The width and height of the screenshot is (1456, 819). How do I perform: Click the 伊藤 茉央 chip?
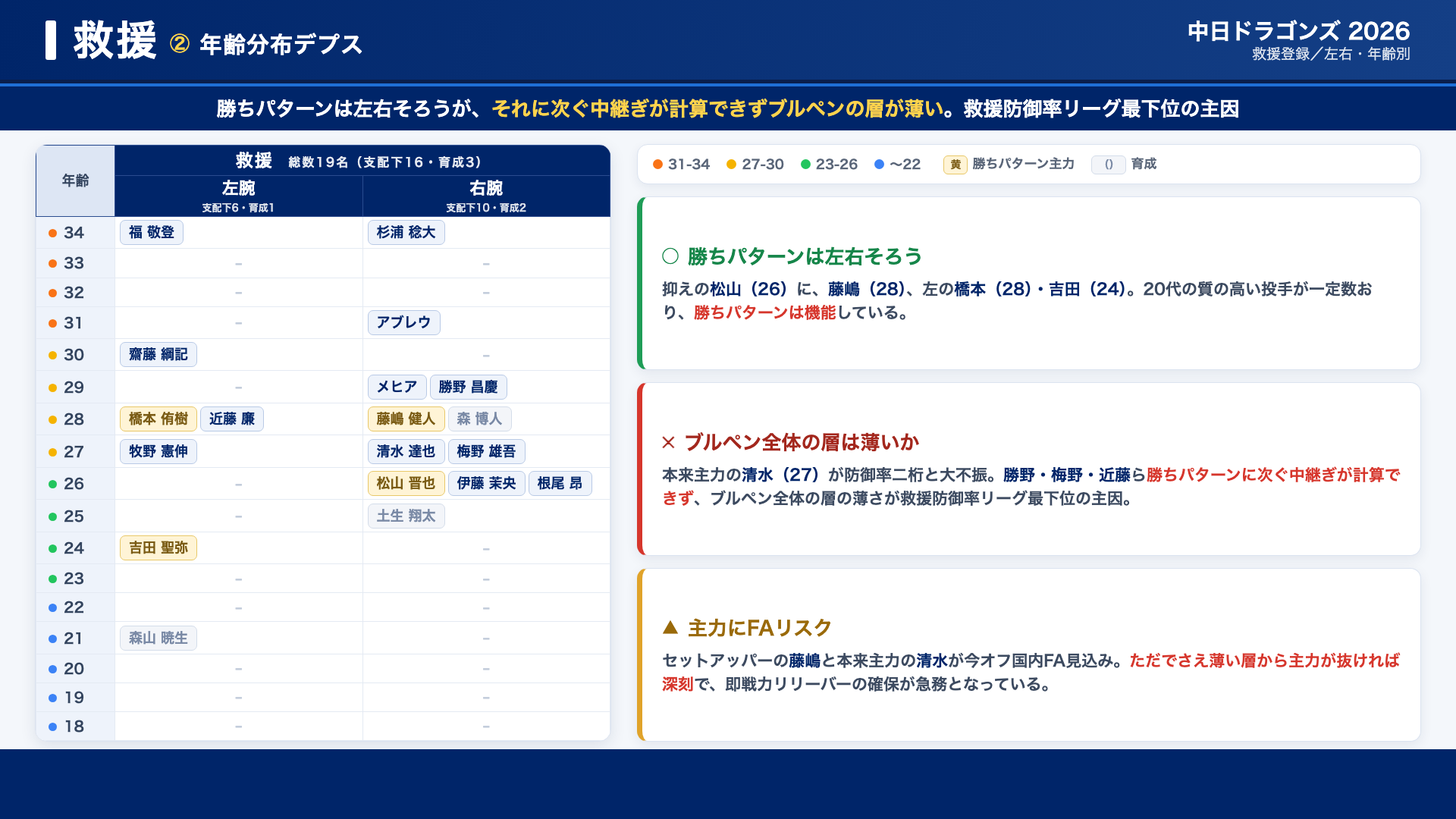pos(486,483)
